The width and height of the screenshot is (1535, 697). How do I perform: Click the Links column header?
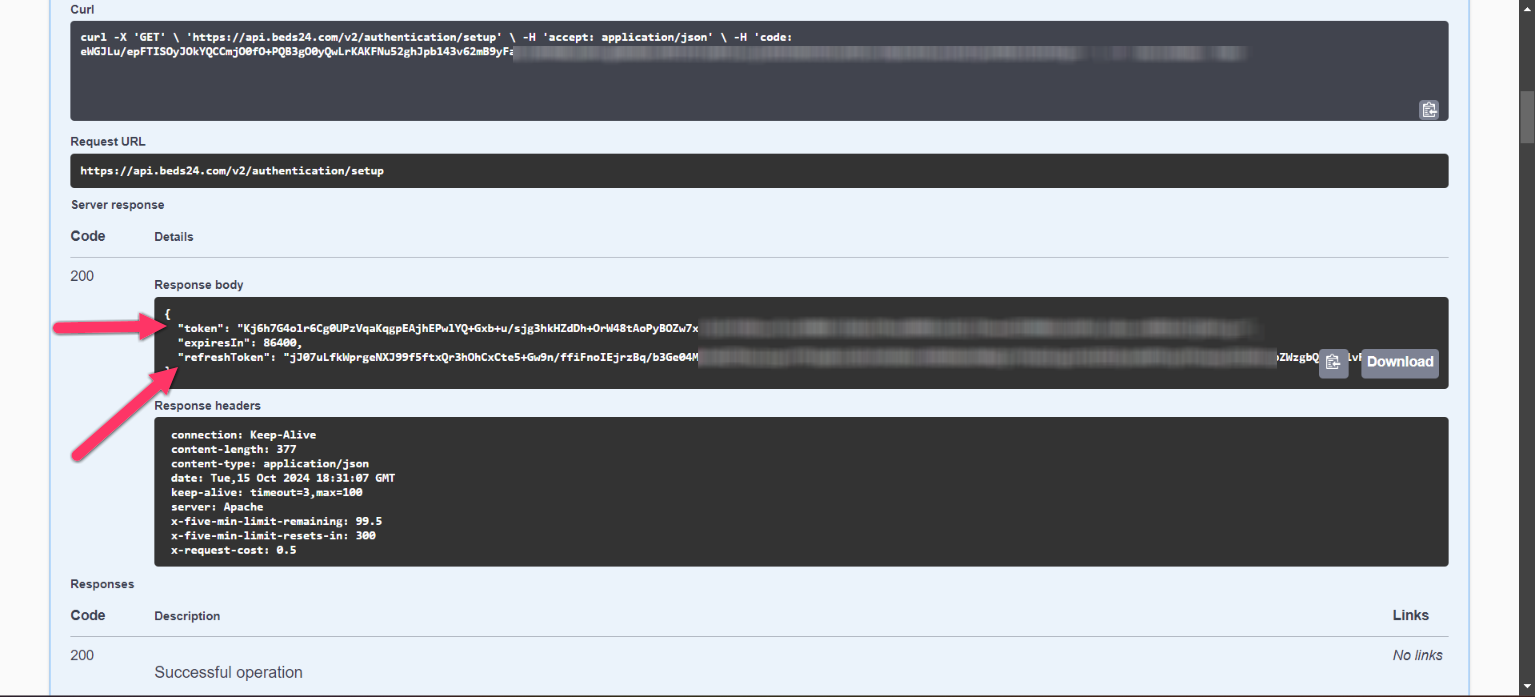click(x=1411, y=615)
